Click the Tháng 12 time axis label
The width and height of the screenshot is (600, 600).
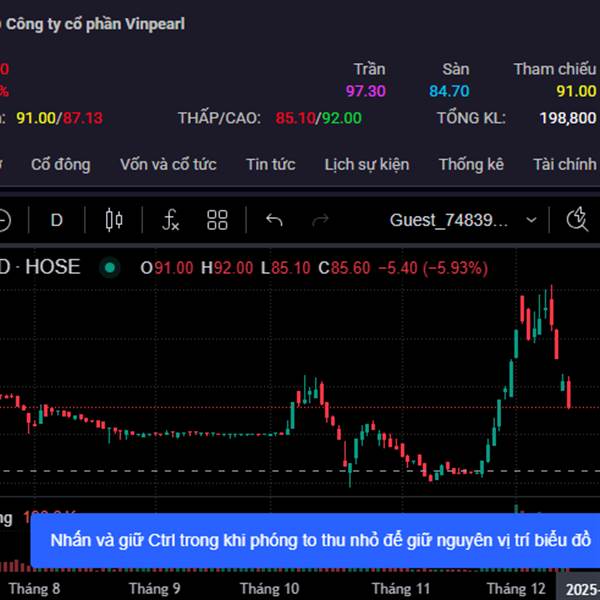[x=516, y=589]
